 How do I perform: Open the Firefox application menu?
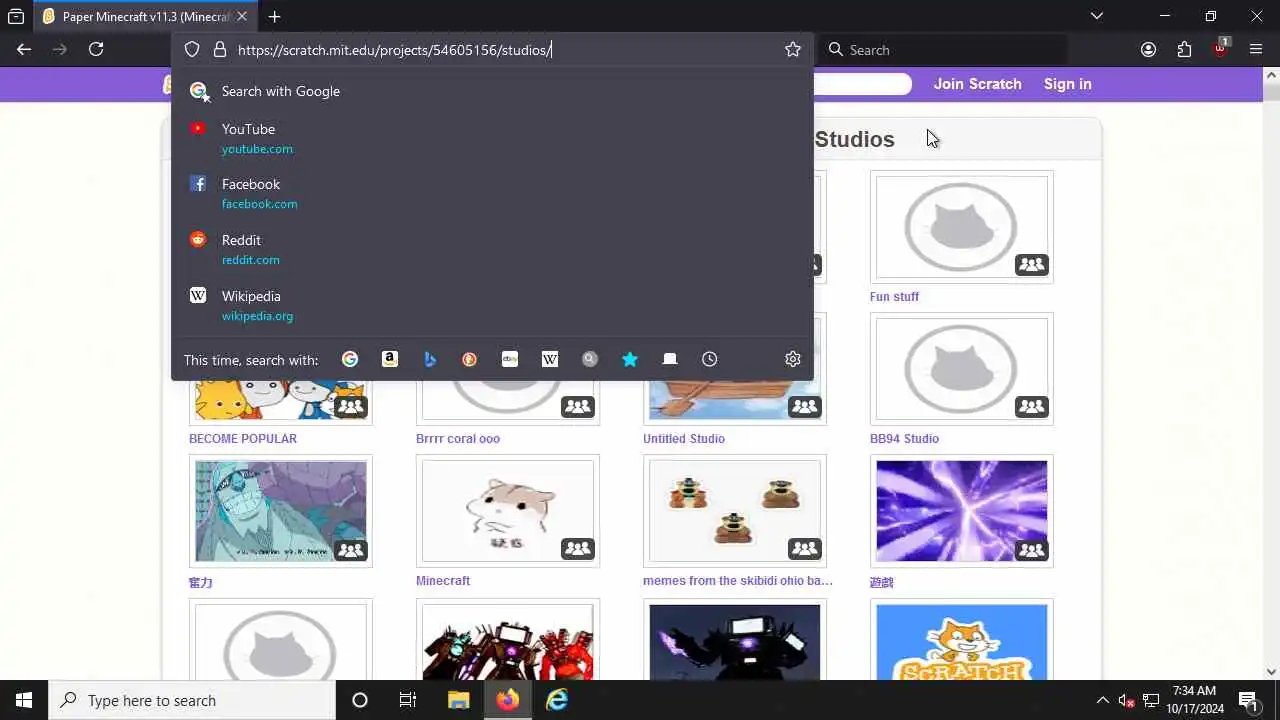(x=1256, y=49)
